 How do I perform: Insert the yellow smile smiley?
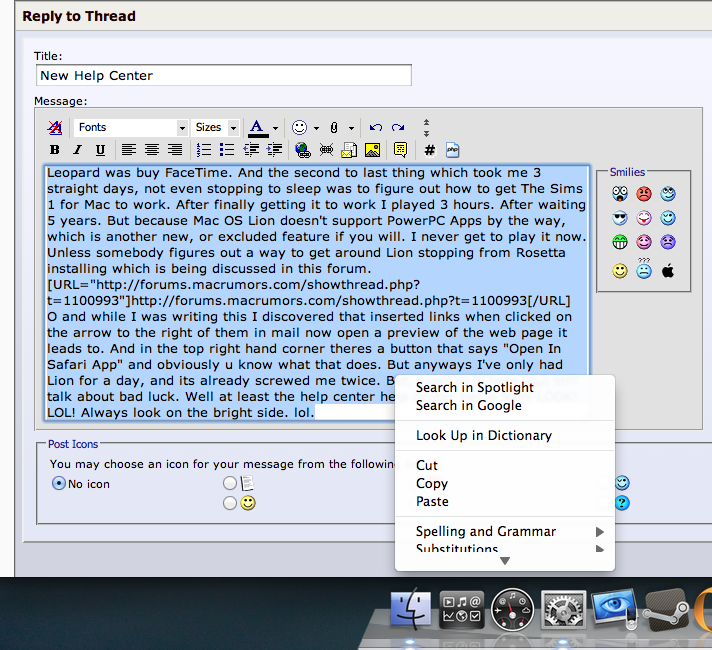pyautogui.click(x=620, y=271)
